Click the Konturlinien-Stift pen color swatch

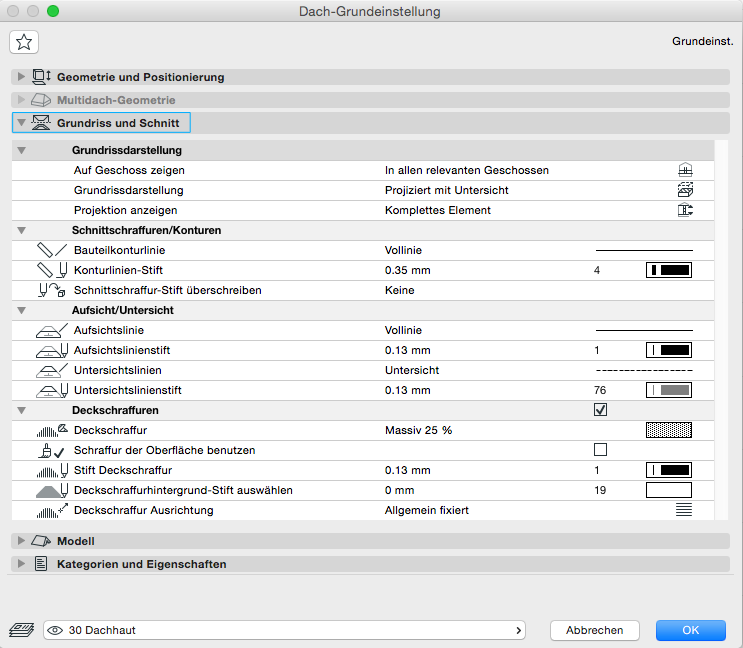[x=669, y=270]
